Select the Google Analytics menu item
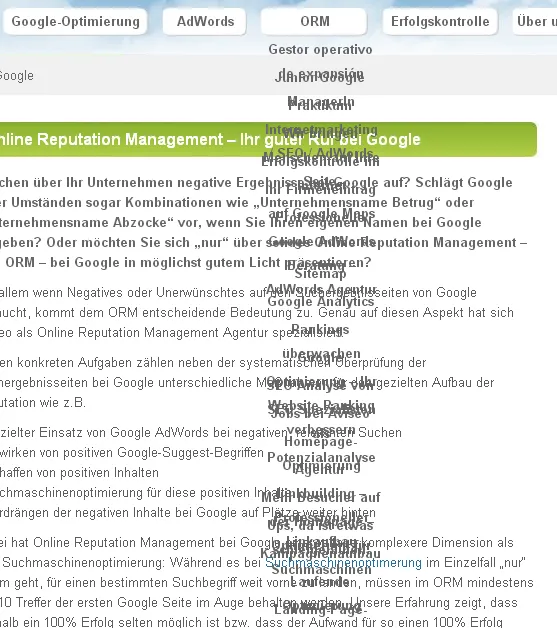 click(321, 301)
